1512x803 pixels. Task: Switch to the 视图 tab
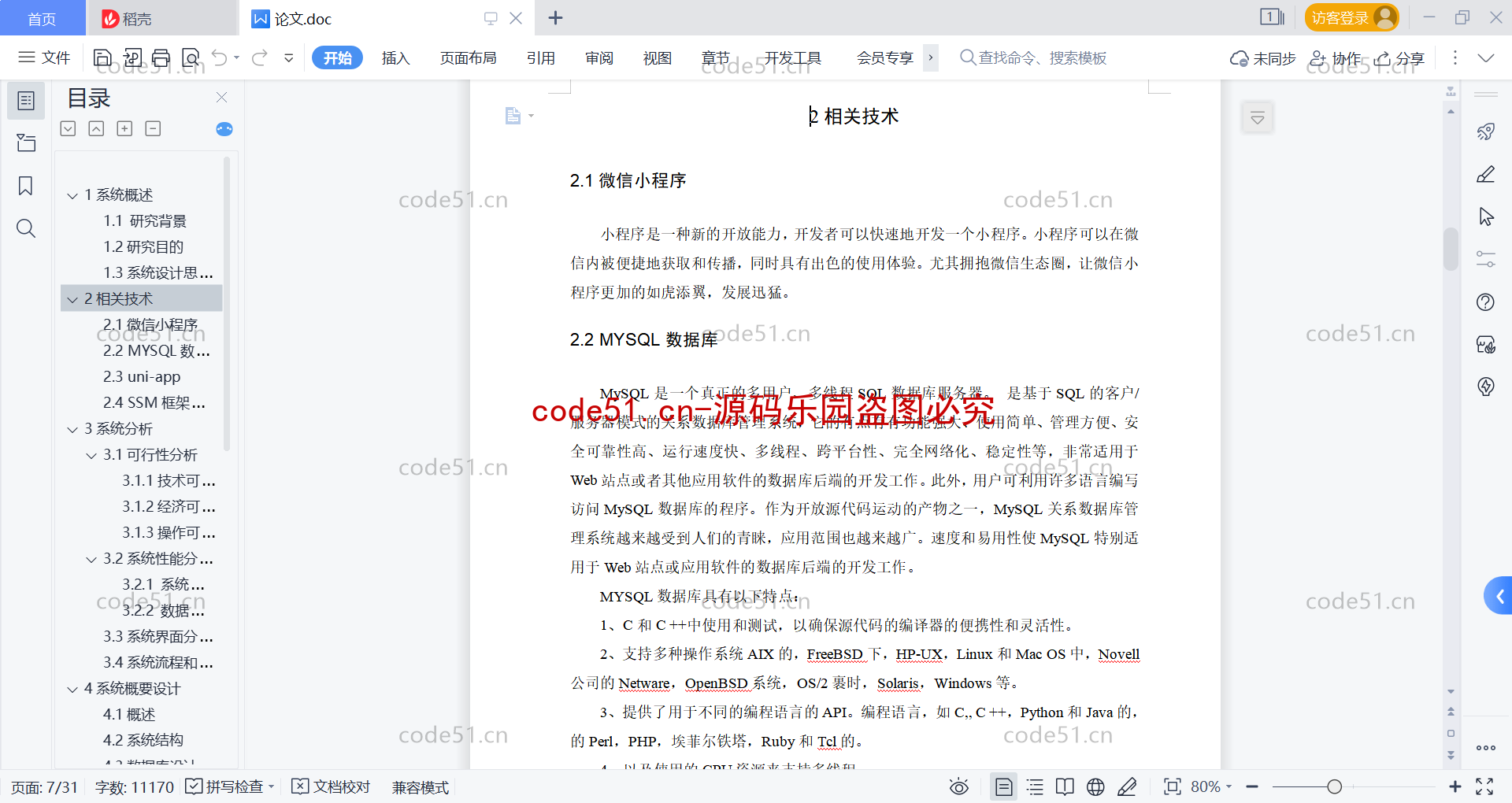coord(657,57)
